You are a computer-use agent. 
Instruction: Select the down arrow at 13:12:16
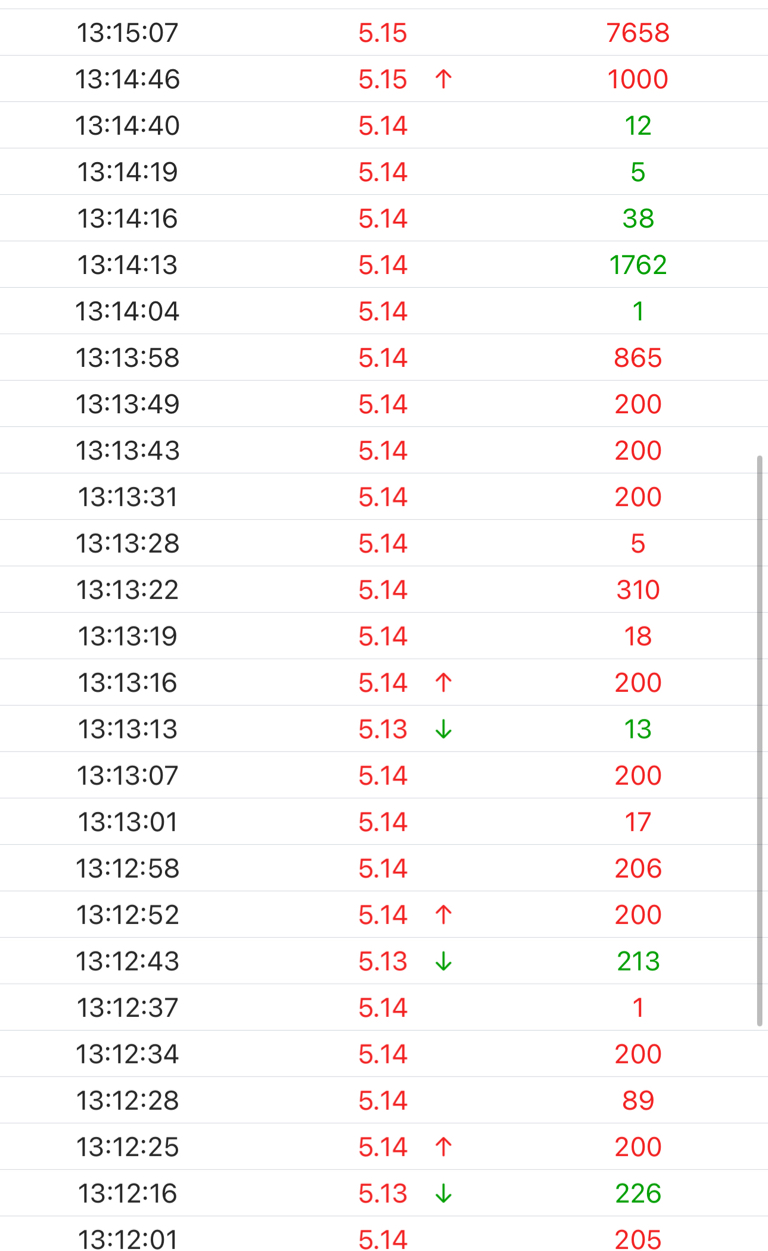pos(444,1194)
